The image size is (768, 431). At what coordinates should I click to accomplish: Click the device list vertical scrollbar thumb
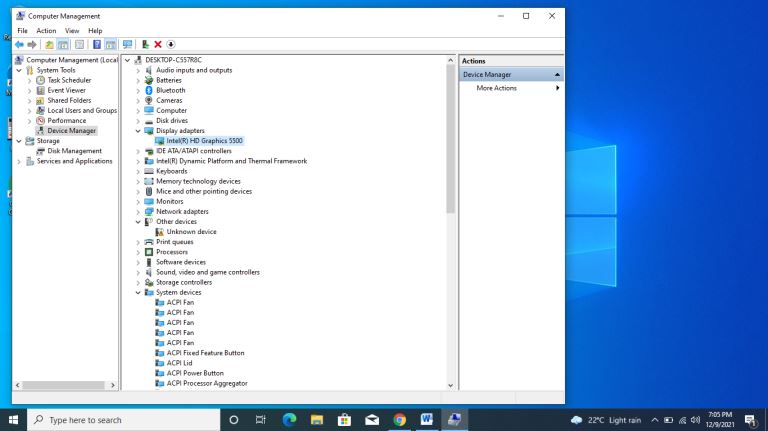pyautogui.click(x=451, y=139)
